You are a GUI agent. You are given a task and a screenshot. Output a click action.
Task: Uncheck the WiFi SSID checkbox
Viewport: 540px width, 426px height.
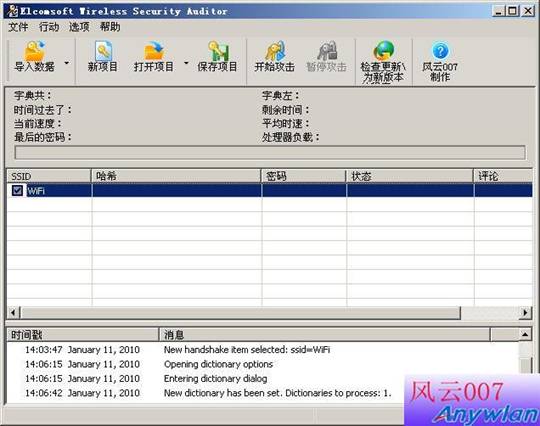tap(17, 190)
